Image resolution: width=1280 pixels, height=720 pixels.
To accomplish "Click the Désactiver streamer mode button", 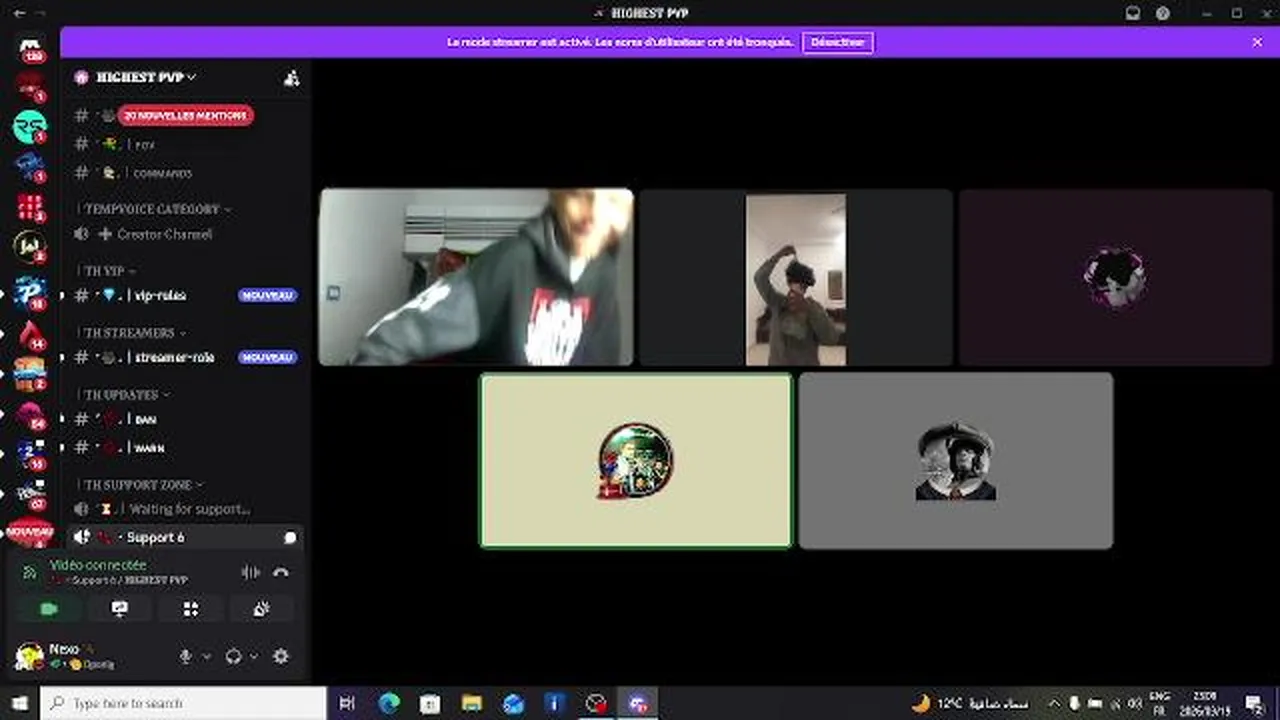I will 838,42.
